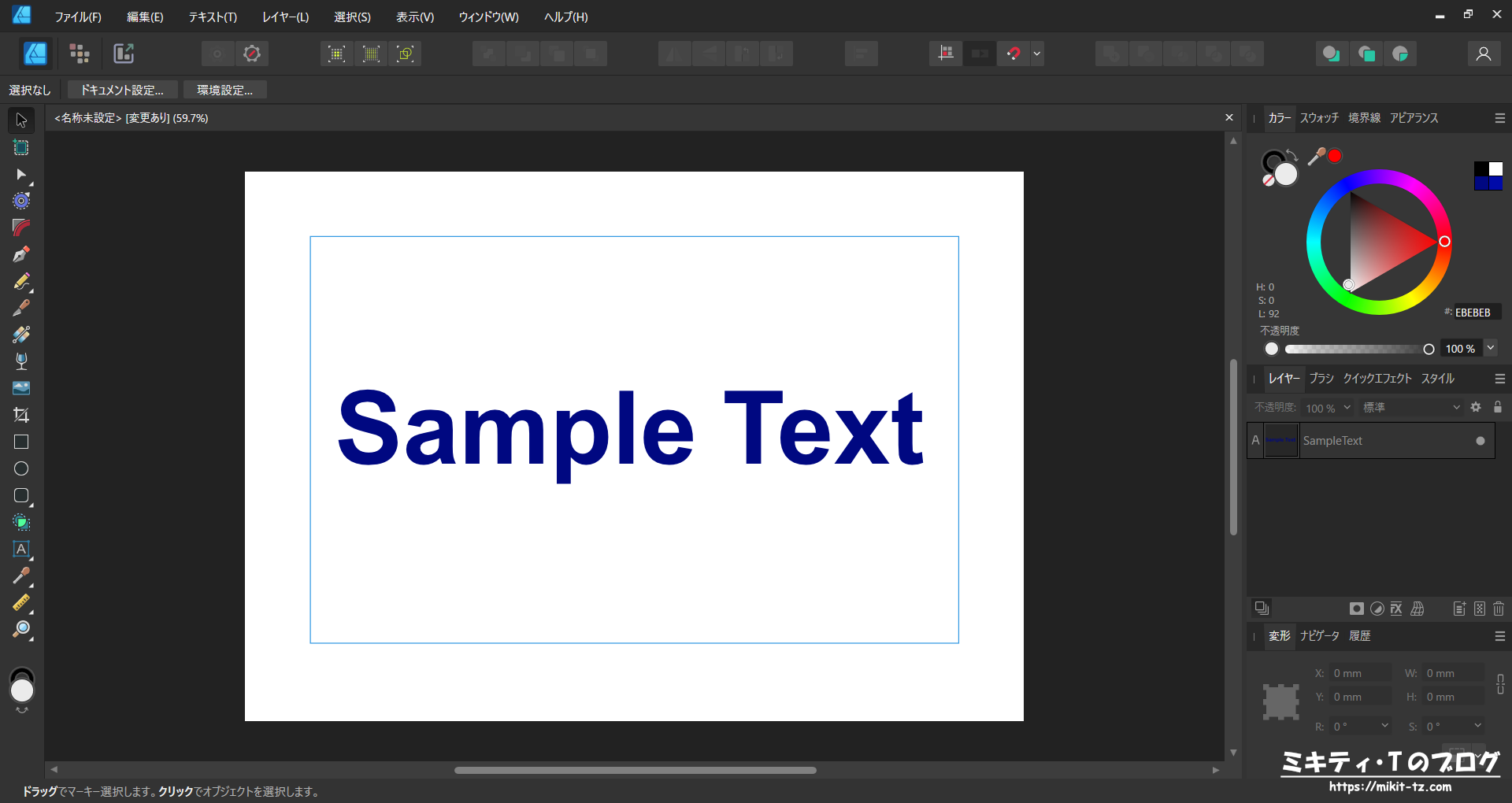The image size is (1512, 803).
Task: Lock the SampleText layer
Action: [x=1499, y=407]
